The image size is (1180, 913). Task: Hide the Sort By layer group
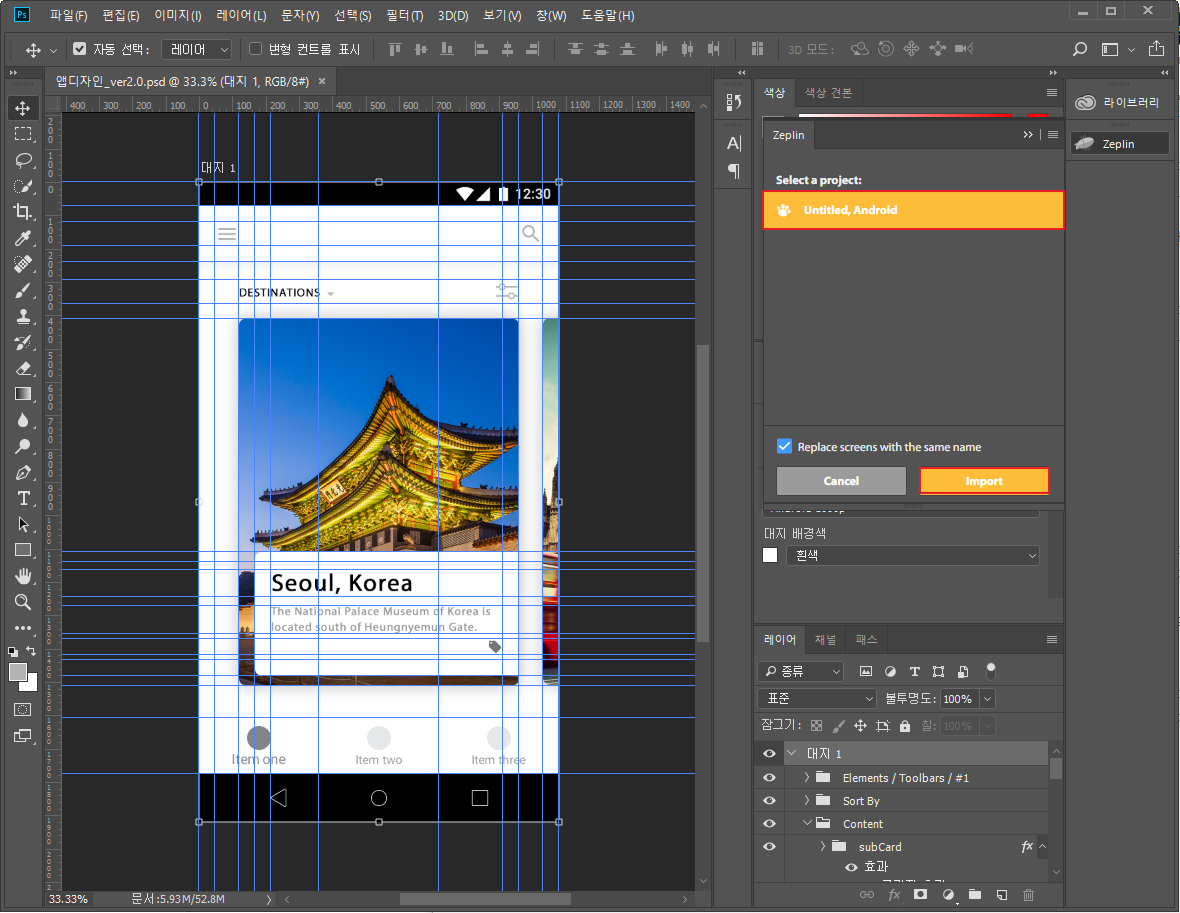click(x=769, y=801)
